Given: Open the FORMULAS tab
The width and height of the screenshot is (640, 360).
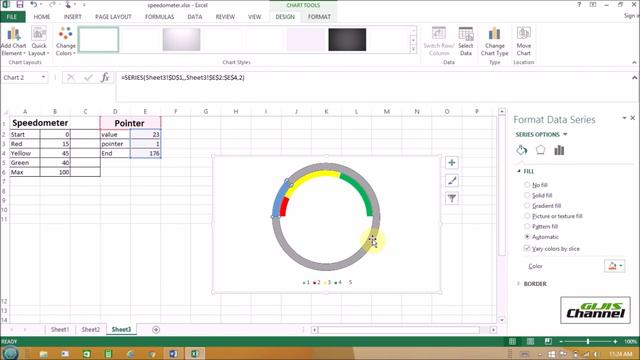Looking at the screenshot, I should pyautogui.click(x=159, y=17).
